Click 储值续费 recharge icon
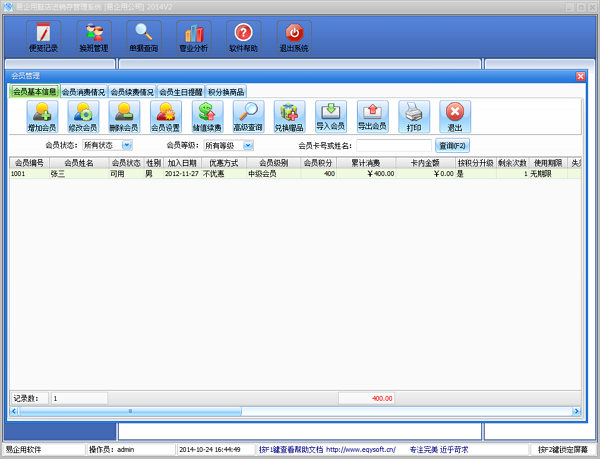600x459 pixels. pos(207,117)
